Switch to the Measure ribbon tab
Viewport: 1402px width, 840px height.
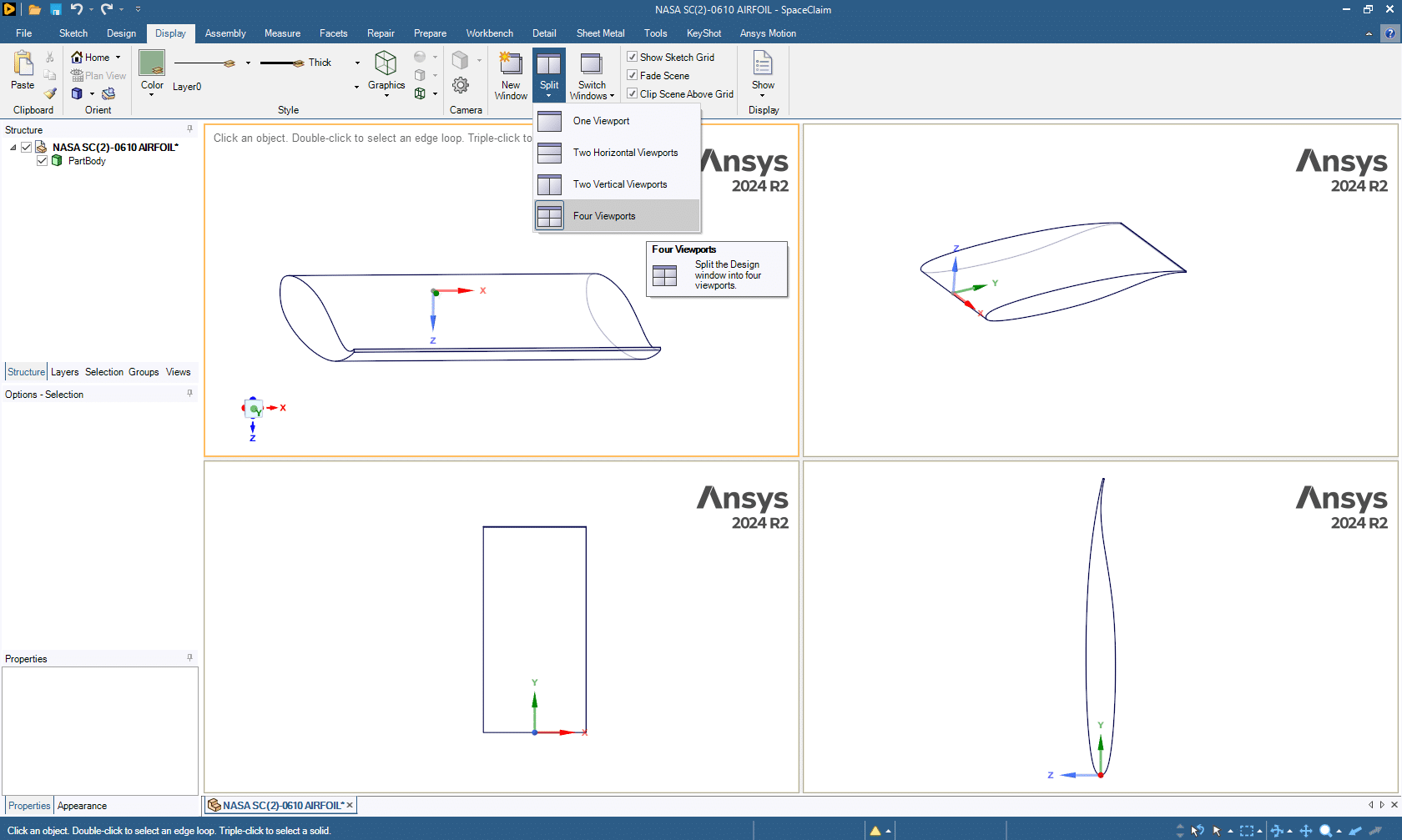pos(282,33)
